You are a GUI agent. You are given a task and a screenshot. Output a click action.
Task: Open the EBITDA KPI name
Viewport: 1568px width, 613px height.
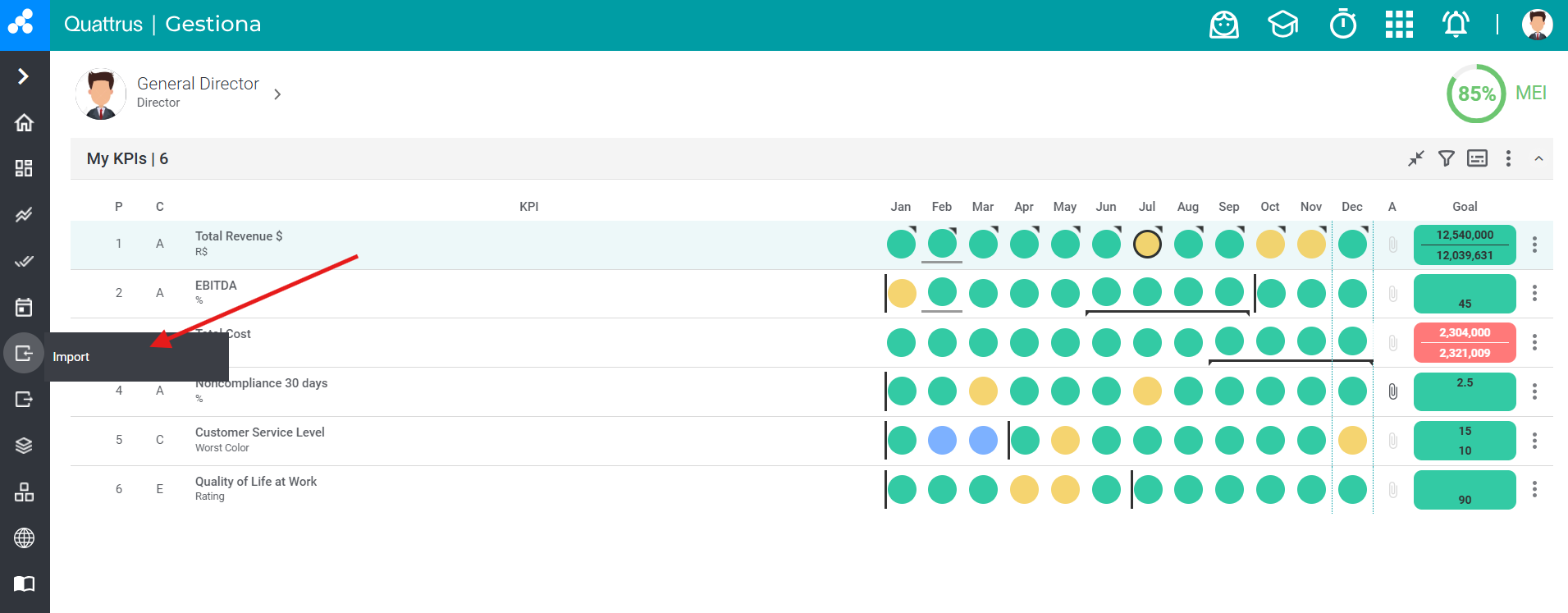pyautogui.click(x=216, y=286)
